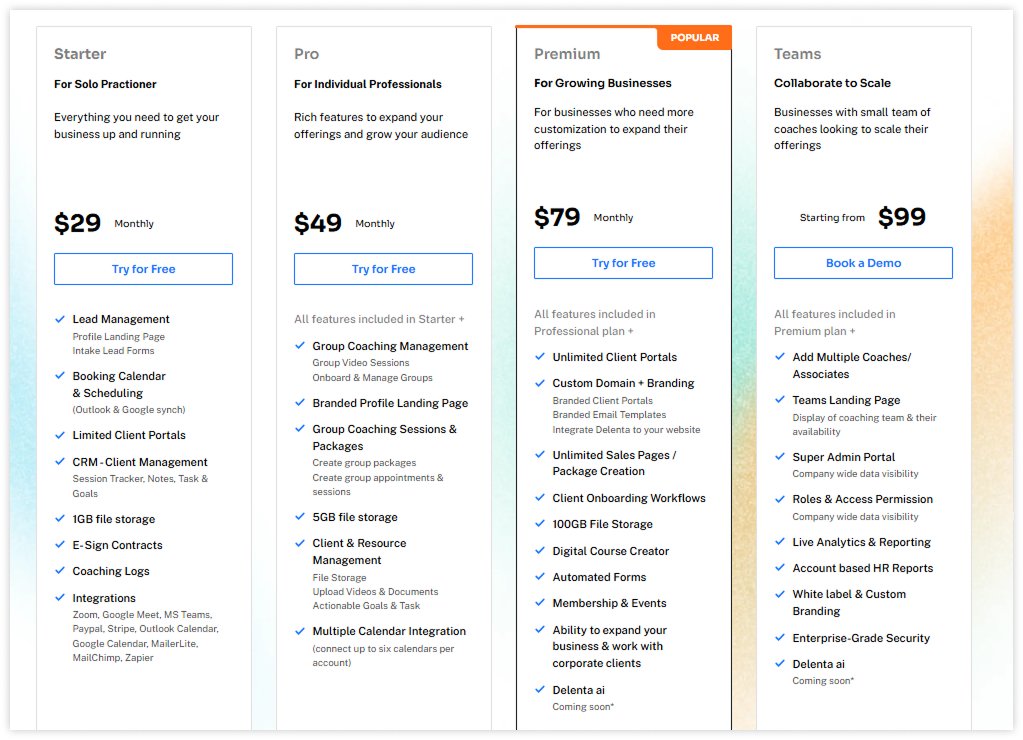1023x740 pixels.
Task: Click the Pro plan Try for Free button
Action: 383,269
